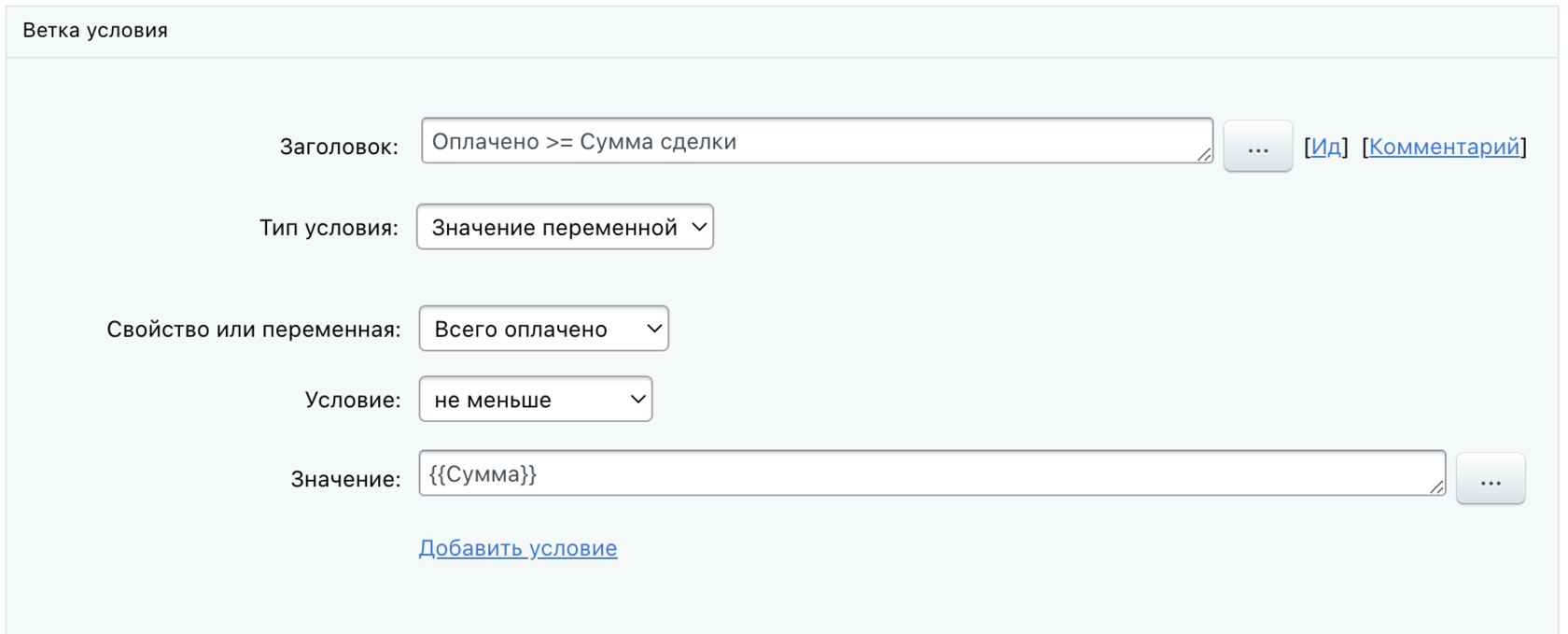Click the Условие: label

point(352,401)
